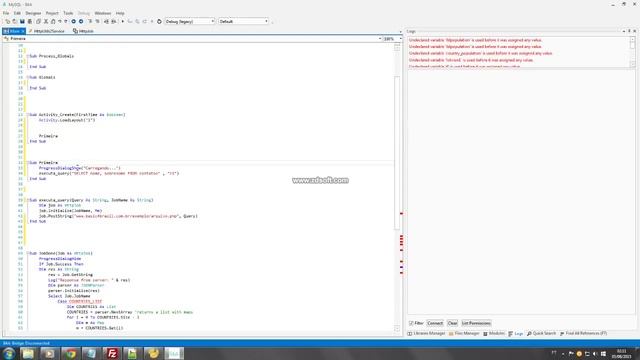This screenshot has height=360, width=640.
Task: Click the B4A Bridge: Disconnected status text
Action: [x=27, y=343]
